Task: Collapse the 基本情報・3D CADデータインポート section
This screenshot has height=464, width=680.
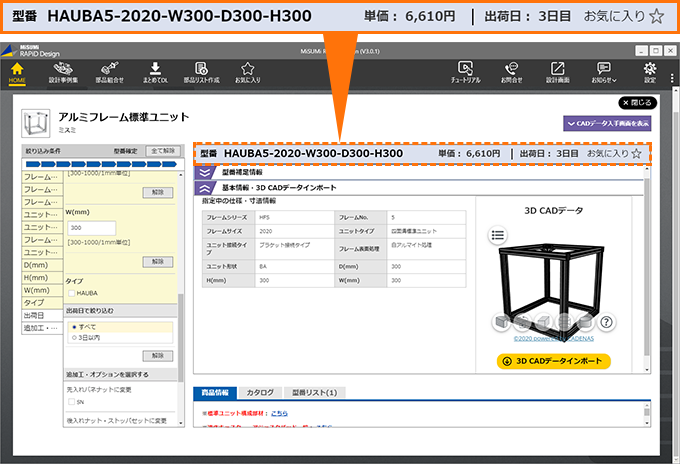Action: (x=205, y=187)
